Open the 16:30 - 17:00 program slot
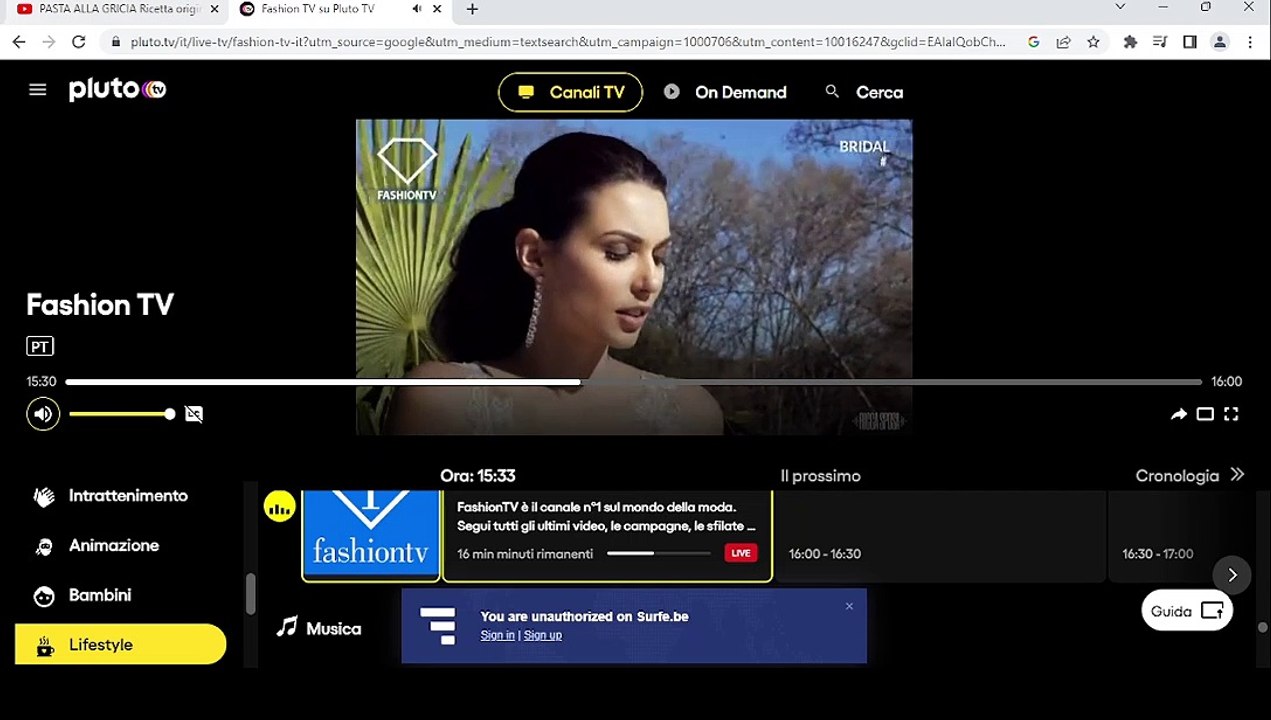The height and width of the screenshot is (720, 1271). coord(1180,535)
